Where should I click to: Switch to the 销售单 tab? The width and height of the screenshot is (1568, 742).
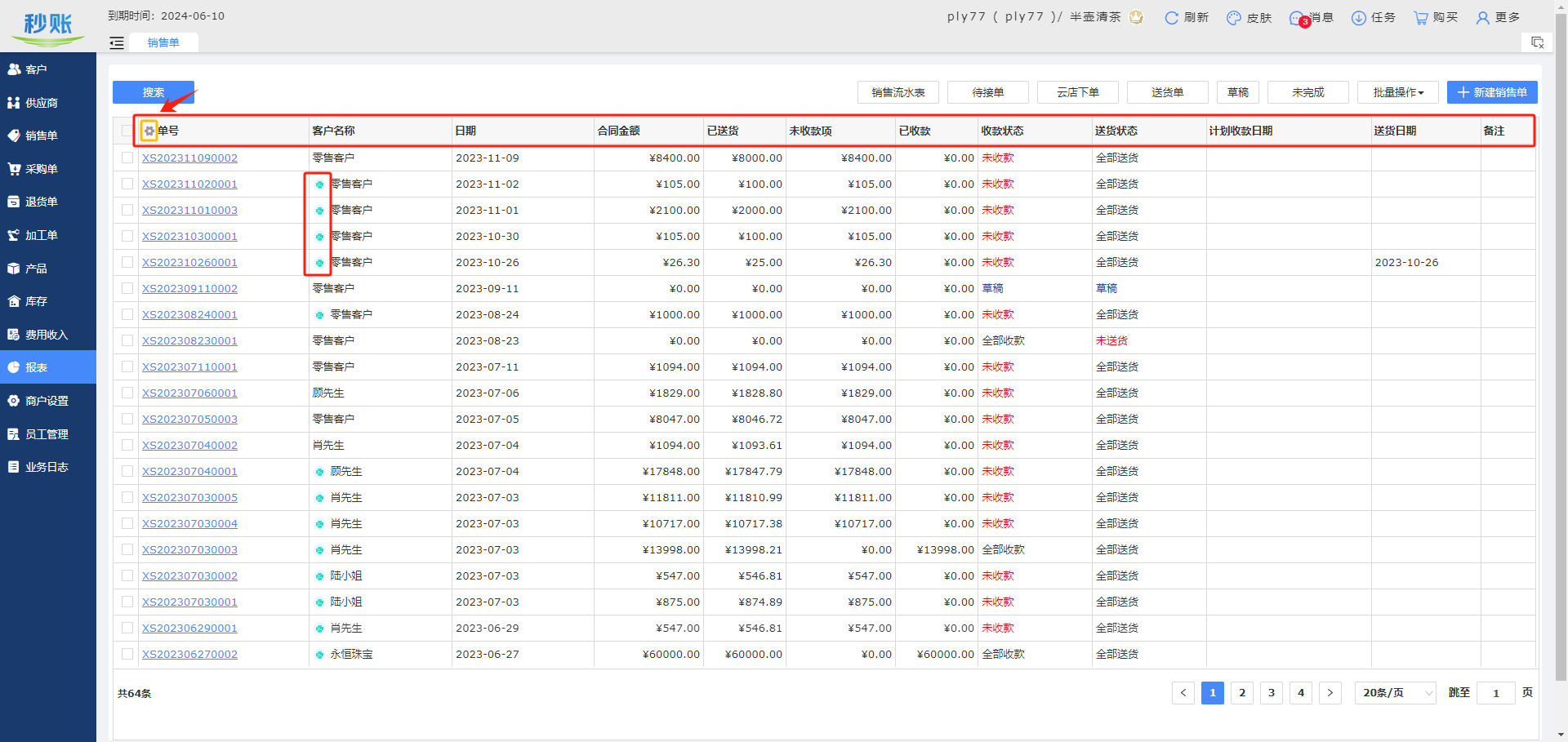click(x=163, y=42)
